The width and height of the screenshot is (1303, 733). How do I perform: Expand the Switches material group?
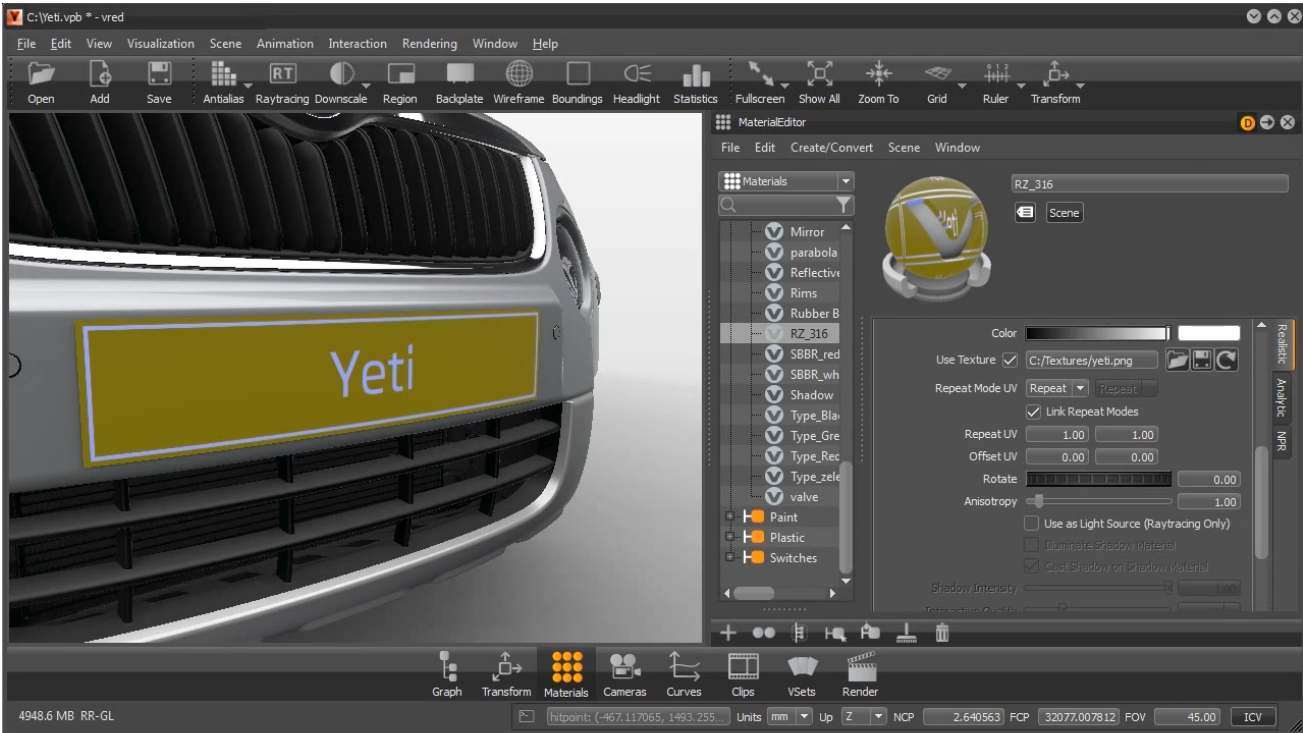click(730, 558)
